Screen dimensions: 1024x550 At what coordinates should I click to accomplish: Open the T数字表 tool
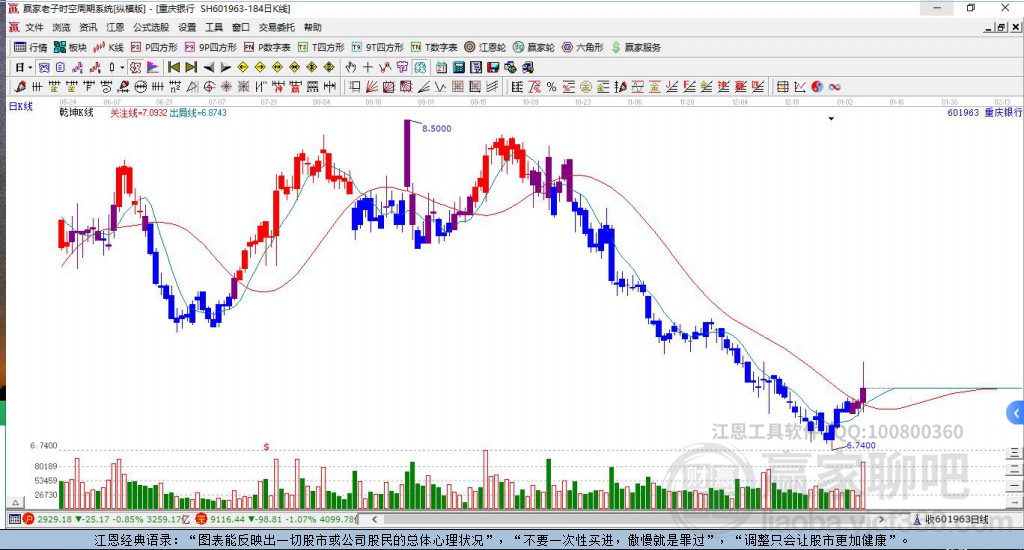tap(434, 47)
